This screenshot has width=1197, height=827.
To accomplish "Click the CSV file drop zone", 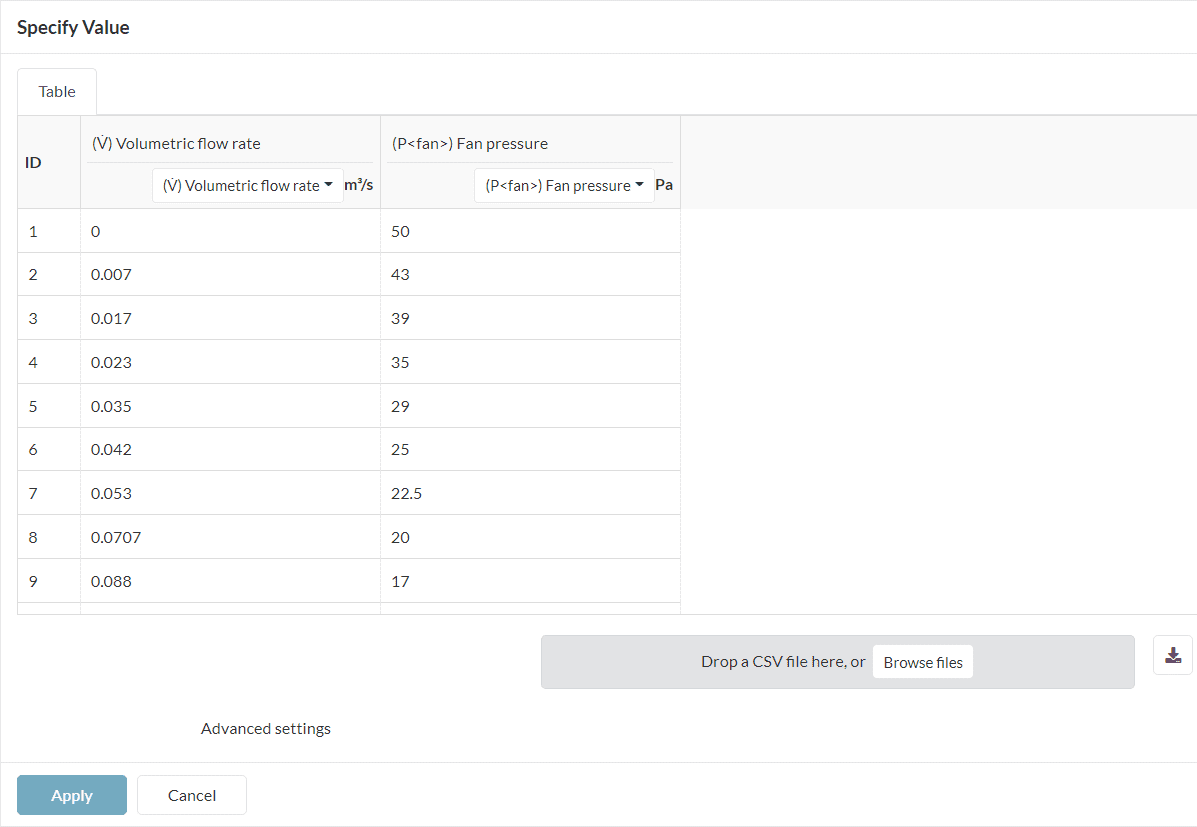I will click(700, 662).
